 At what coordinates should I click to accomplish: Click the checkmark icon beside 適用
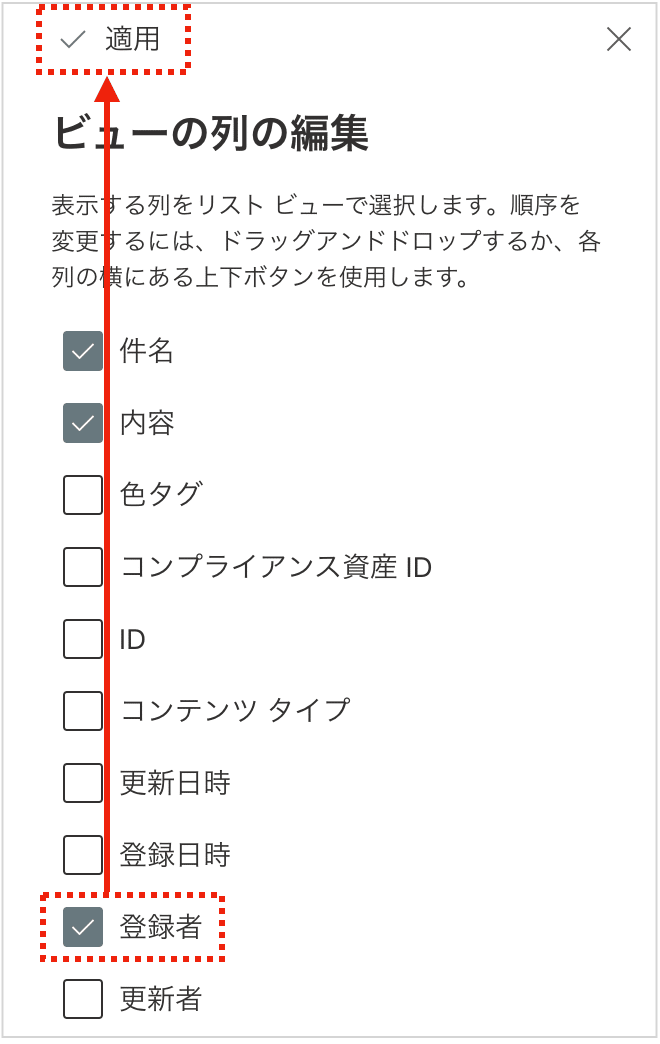[73, 40]
